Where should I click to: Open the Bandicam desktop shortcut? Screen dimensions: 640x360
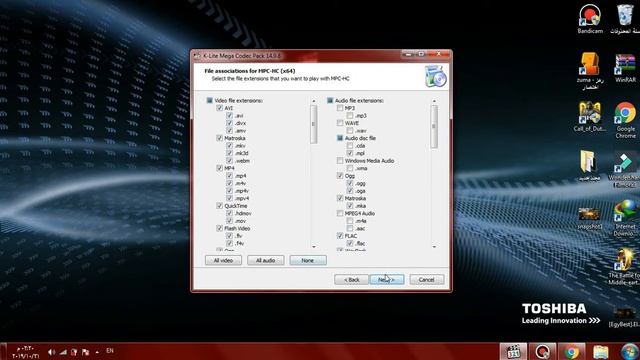click(x=590, y=19)
